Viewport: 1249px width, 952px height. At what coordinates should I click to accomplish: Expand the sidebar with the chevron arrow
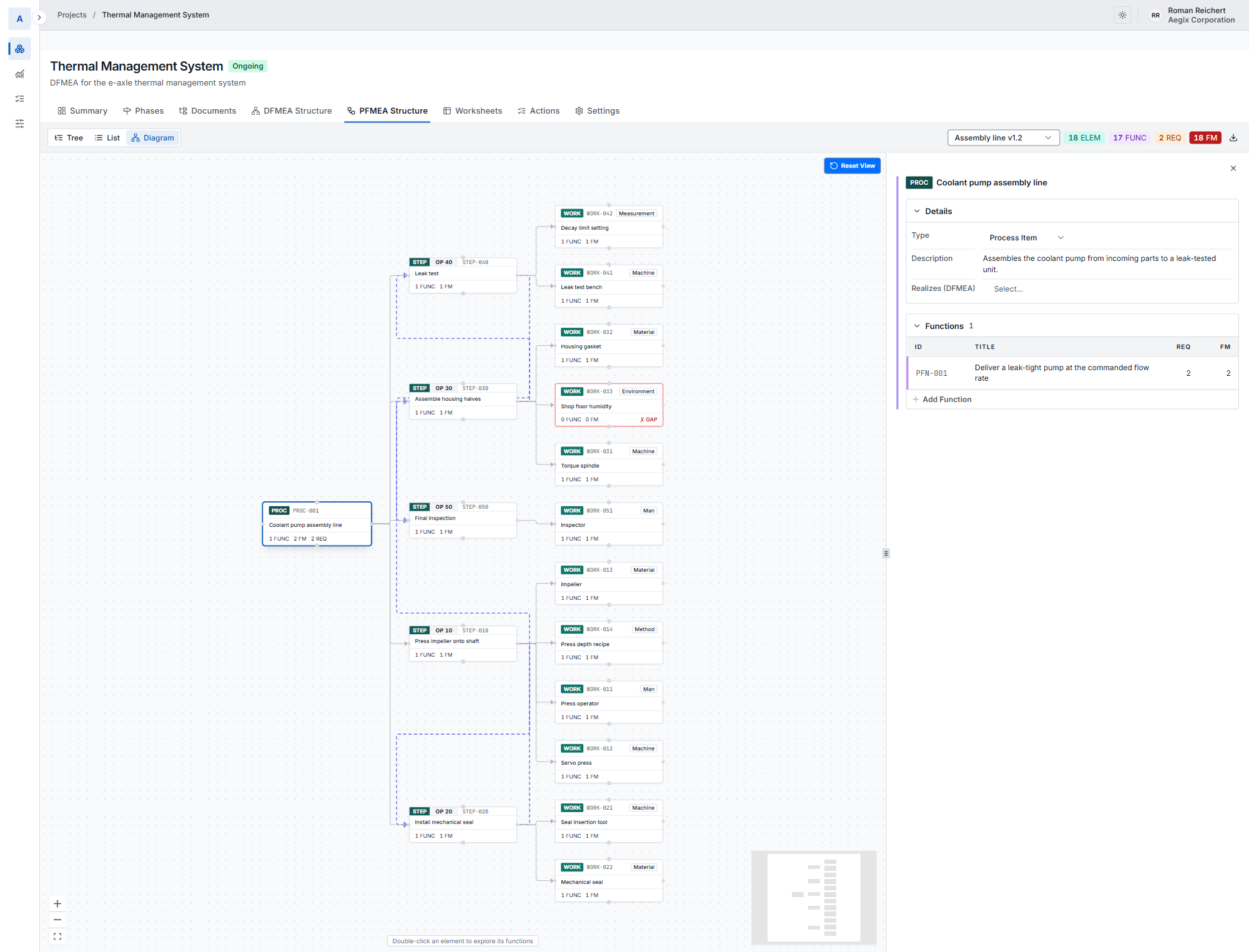39,17
